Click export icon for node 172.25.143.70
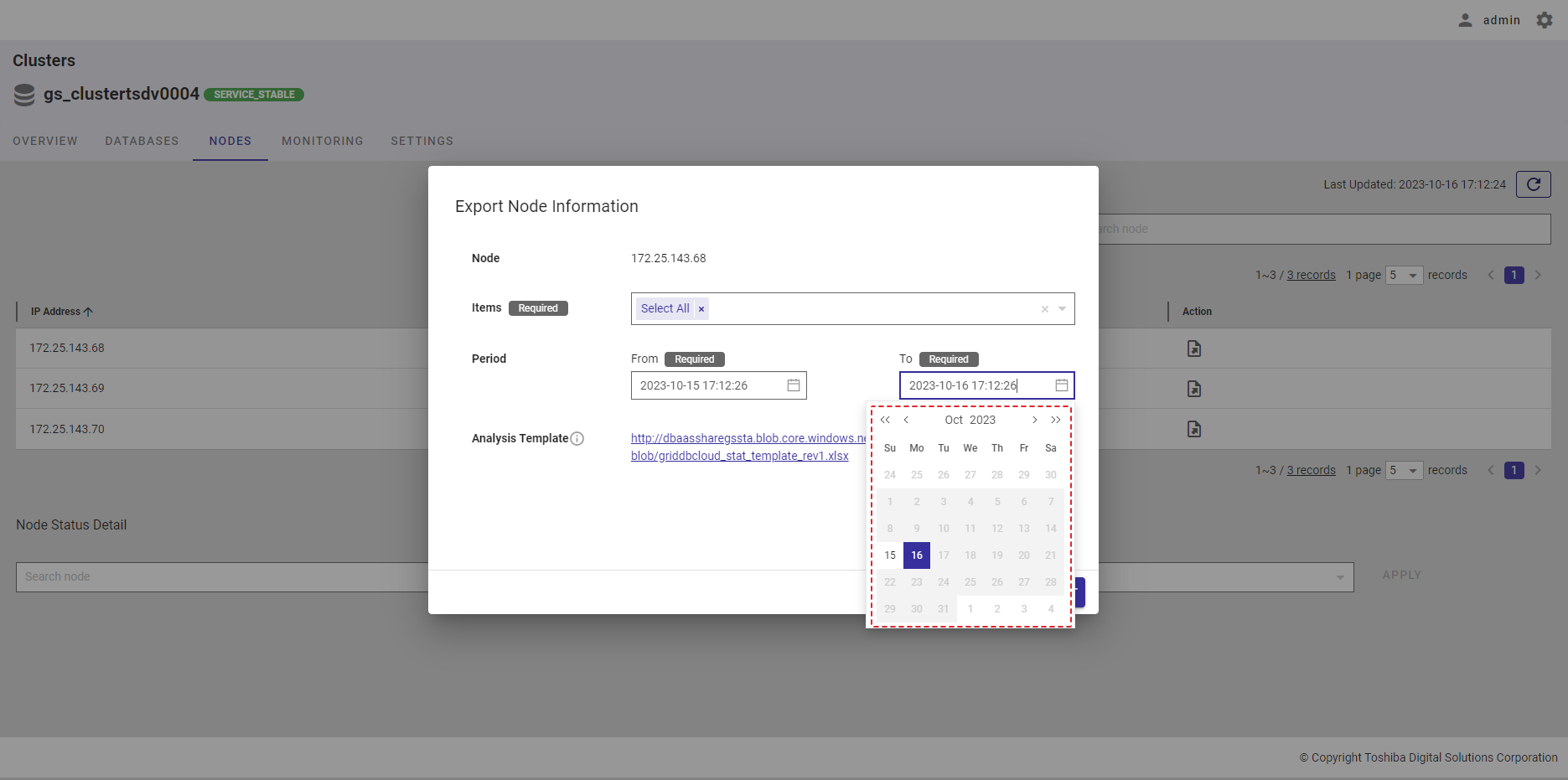1568x780 pixels. pos(1194,429)
